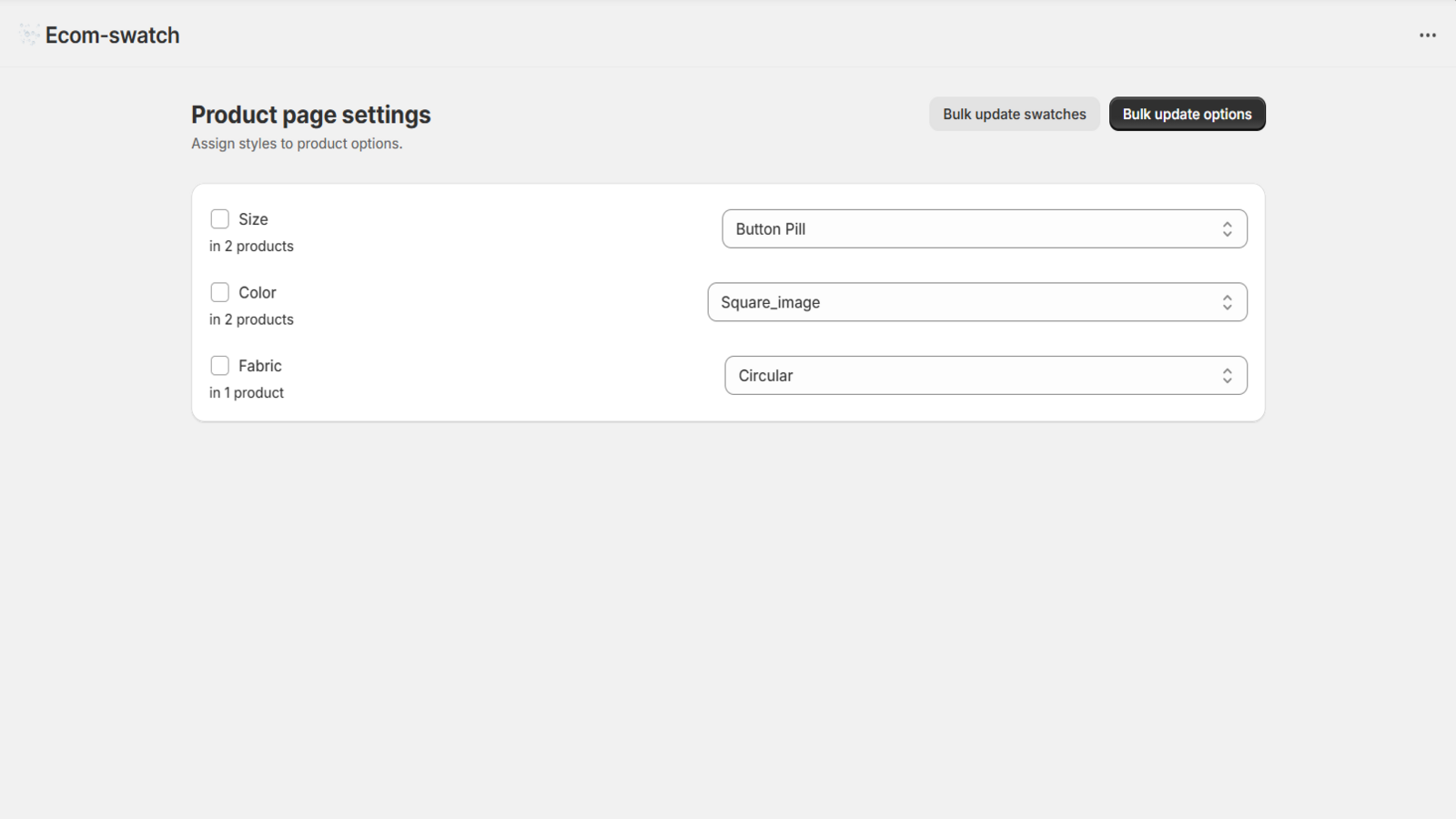This screenshot has height=819, width=1456.
Task: Click Bulk update swatches button
Action: click(1014, 114)
